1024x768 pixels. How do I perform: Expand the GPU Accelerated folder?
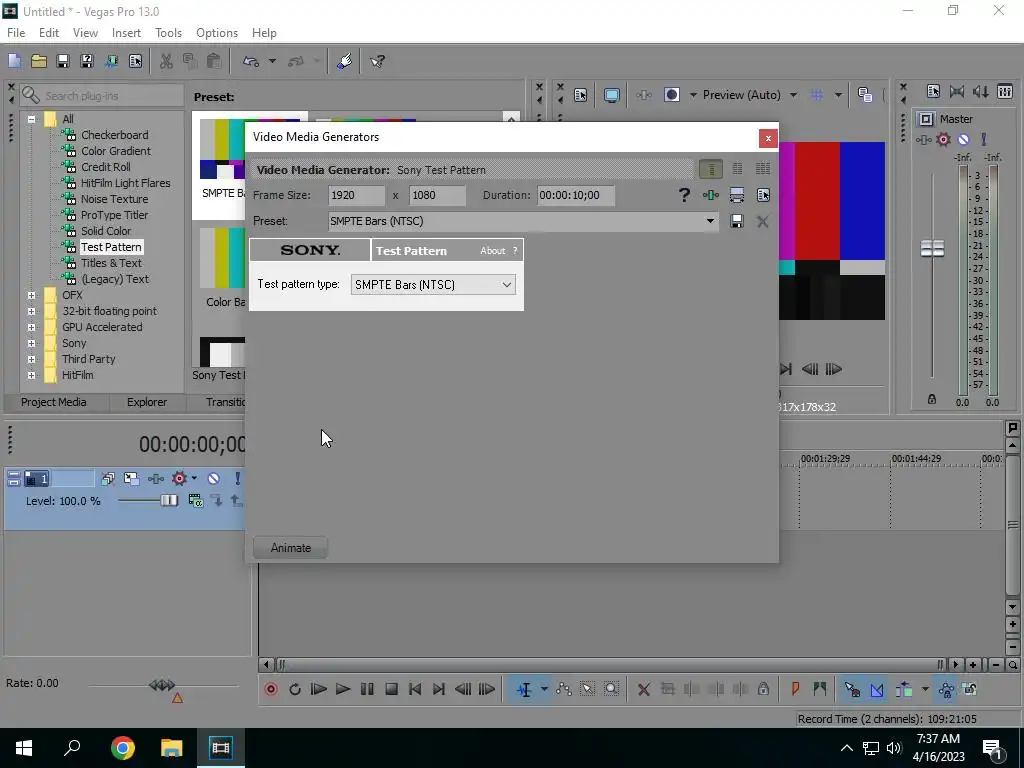coord(31,327)
